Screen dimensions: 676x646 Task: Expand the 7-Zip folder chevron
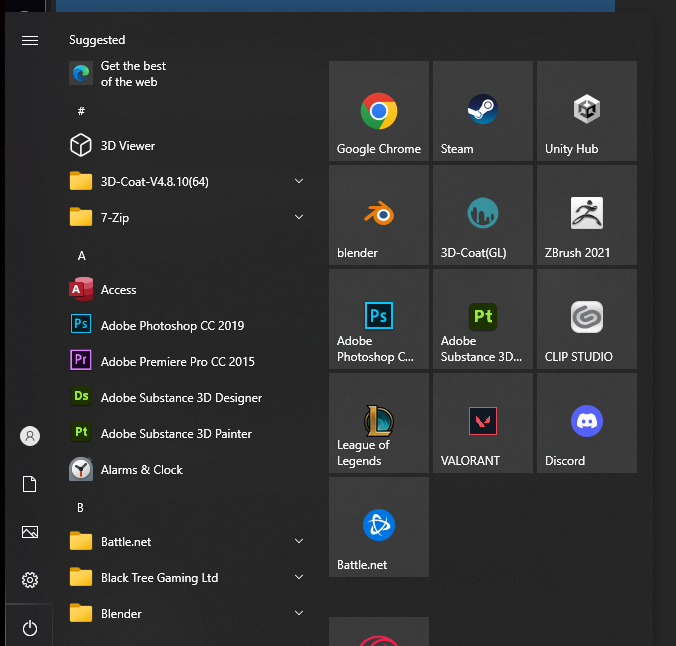coord(299,217)
